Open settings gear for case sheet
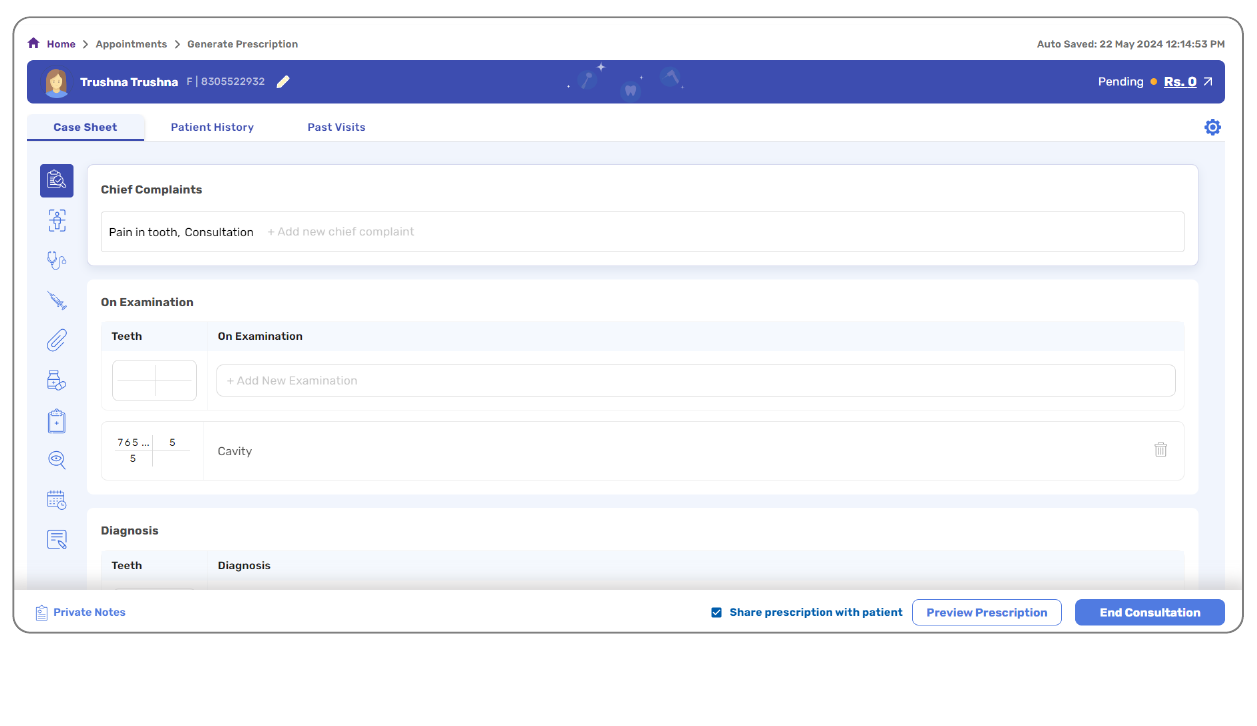The width and height of the screenshot is (1257, 726). [x=1212, y=127]
